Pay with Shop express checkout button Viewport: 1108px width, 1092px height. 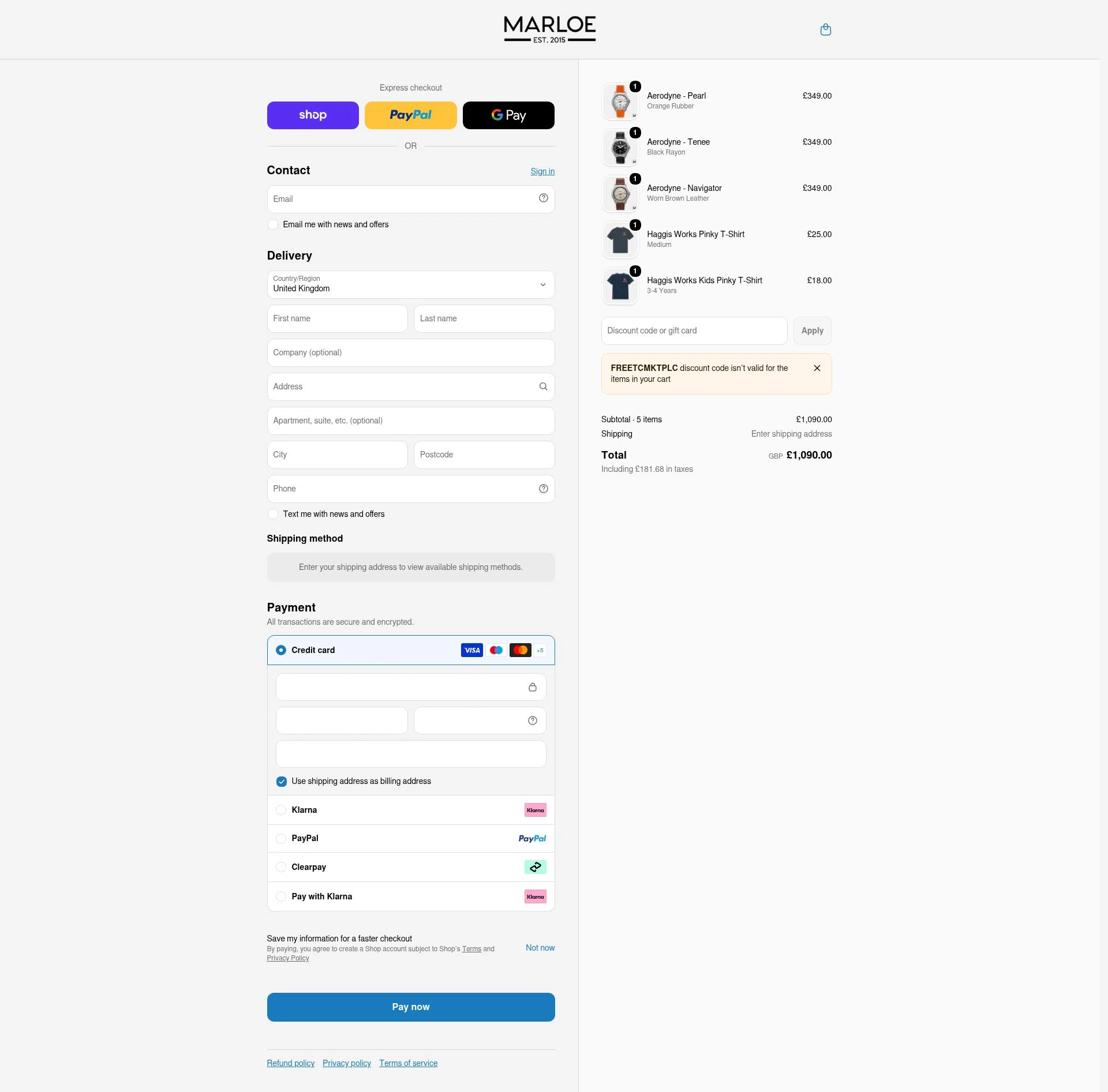(313, 115)
